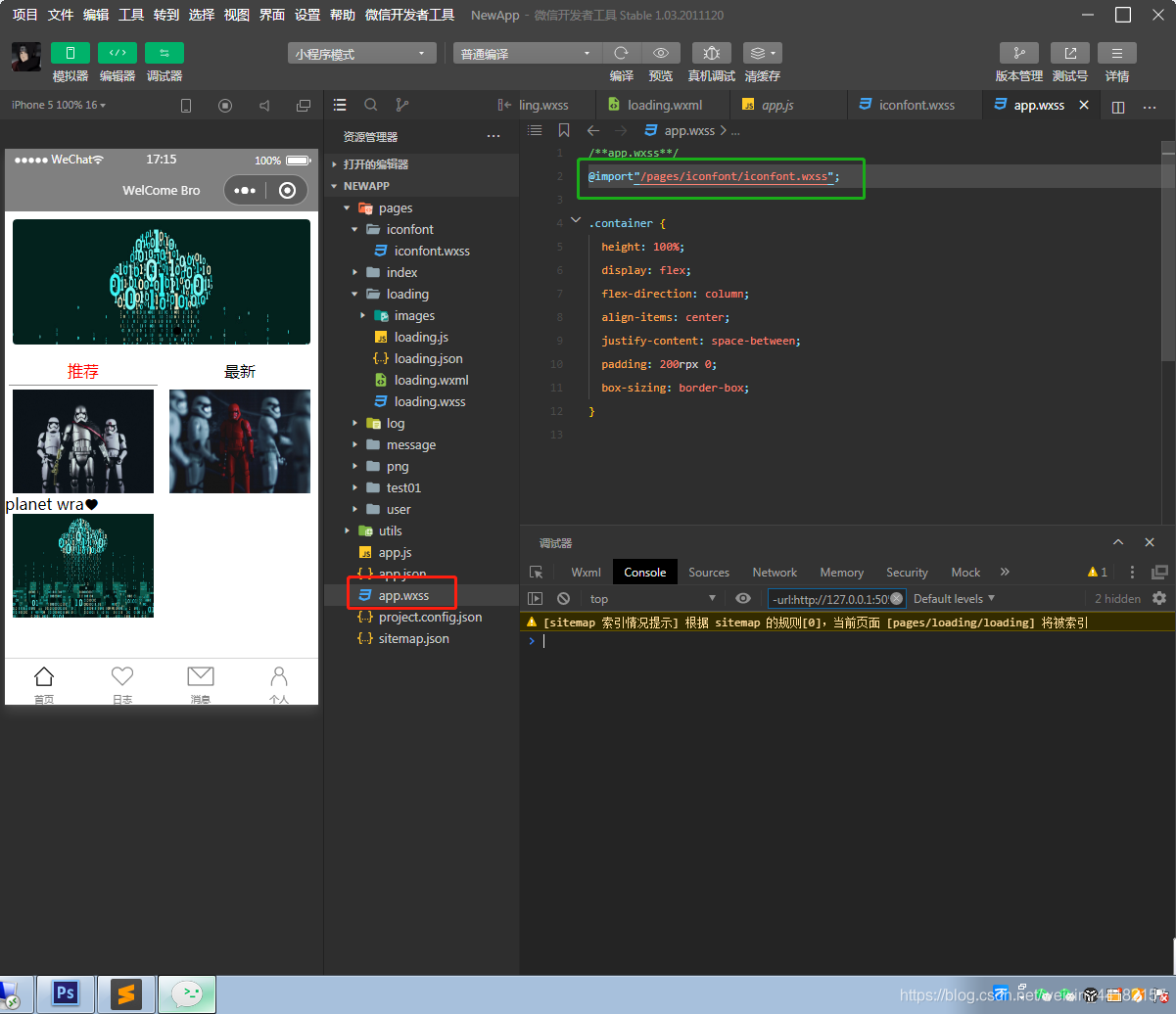Click the 预览 preview eye icon
Viewport: 1176px width, 1014px height.
coord(661,53)
